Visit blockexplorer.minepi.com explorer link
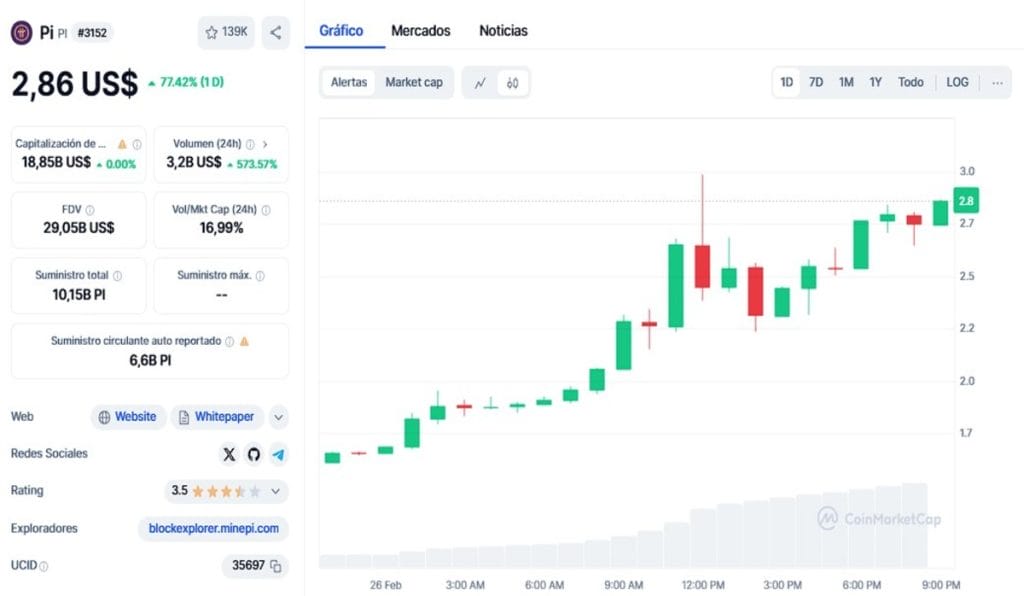1024x596 pixels. click(x=213, y=528)
